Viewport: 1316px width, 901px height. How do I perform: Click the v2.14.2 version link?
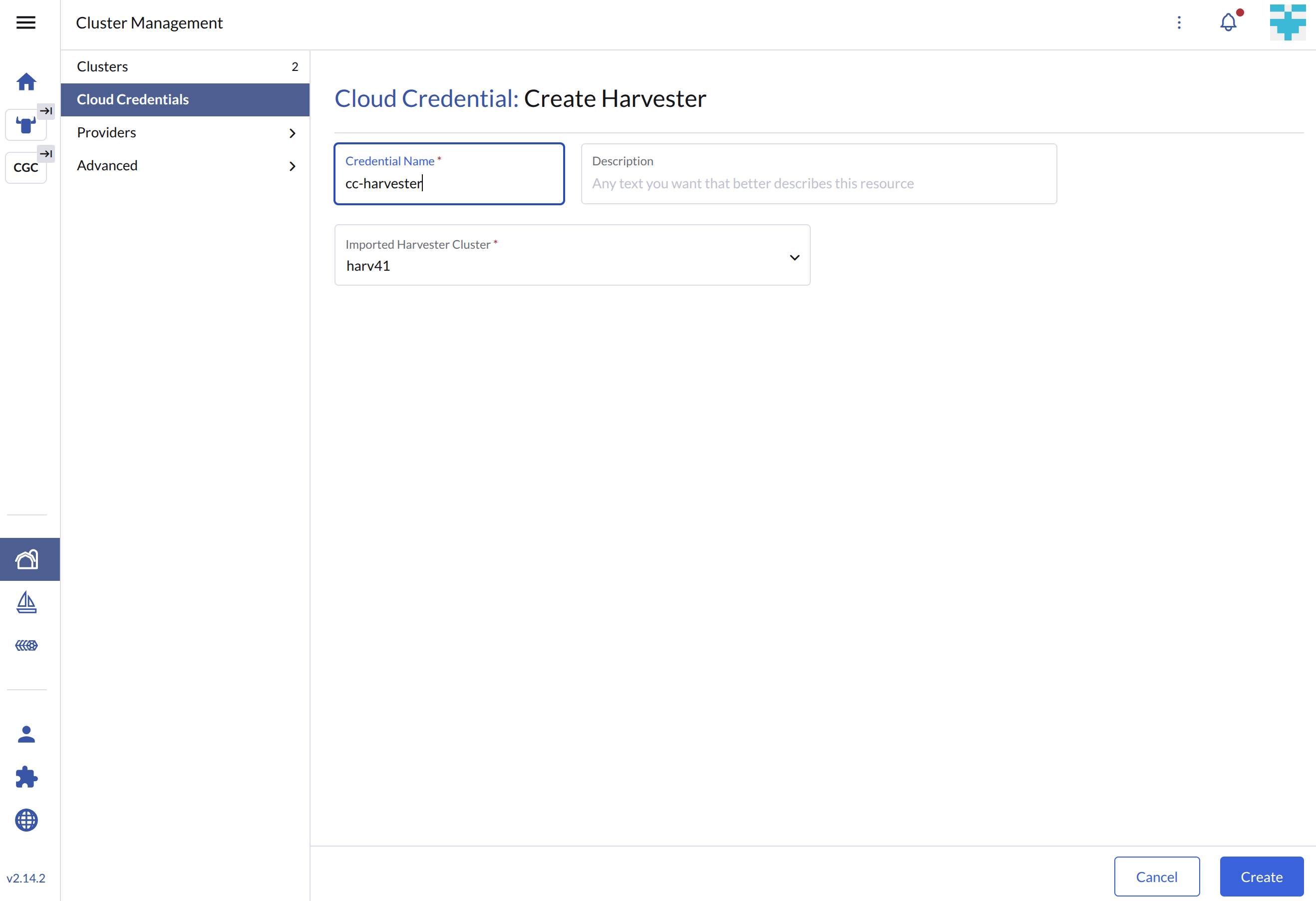[25, 878]
